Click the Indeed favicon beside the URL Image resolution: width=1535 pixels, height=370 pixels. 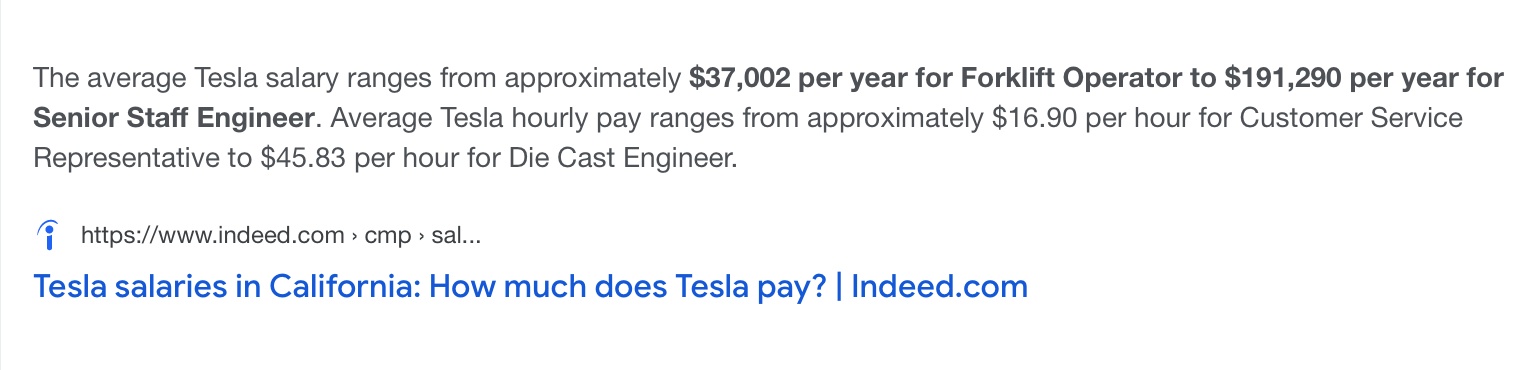coord(46,235)
